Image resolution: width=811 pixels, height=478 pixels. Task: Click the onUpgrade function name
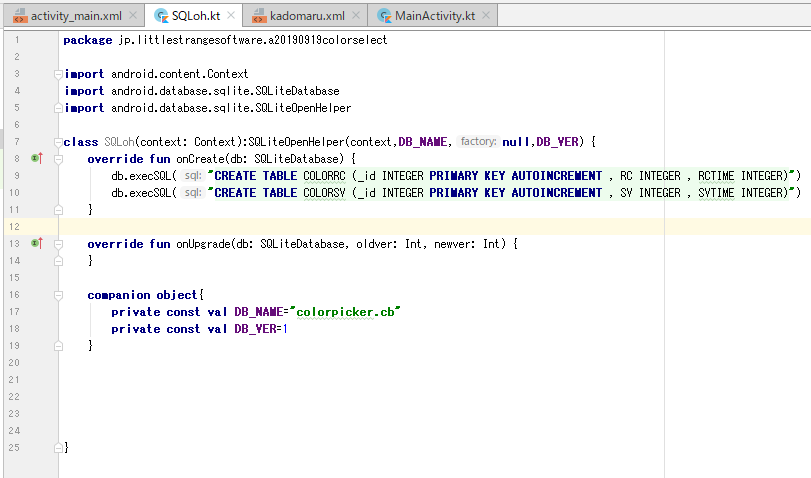(x=203, y=244)
